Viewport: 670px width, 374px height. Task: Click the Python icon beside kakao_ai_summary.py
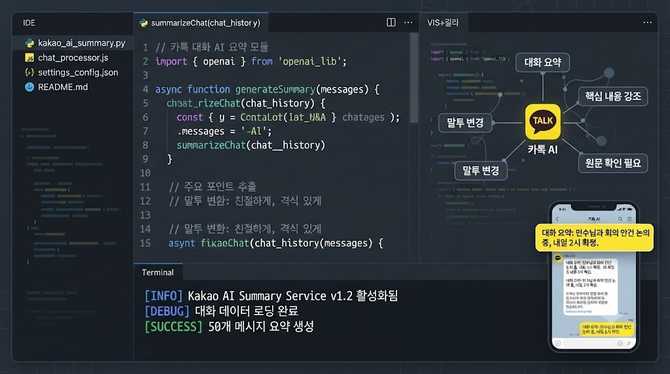pyautogui.click(x=29, y=43)
